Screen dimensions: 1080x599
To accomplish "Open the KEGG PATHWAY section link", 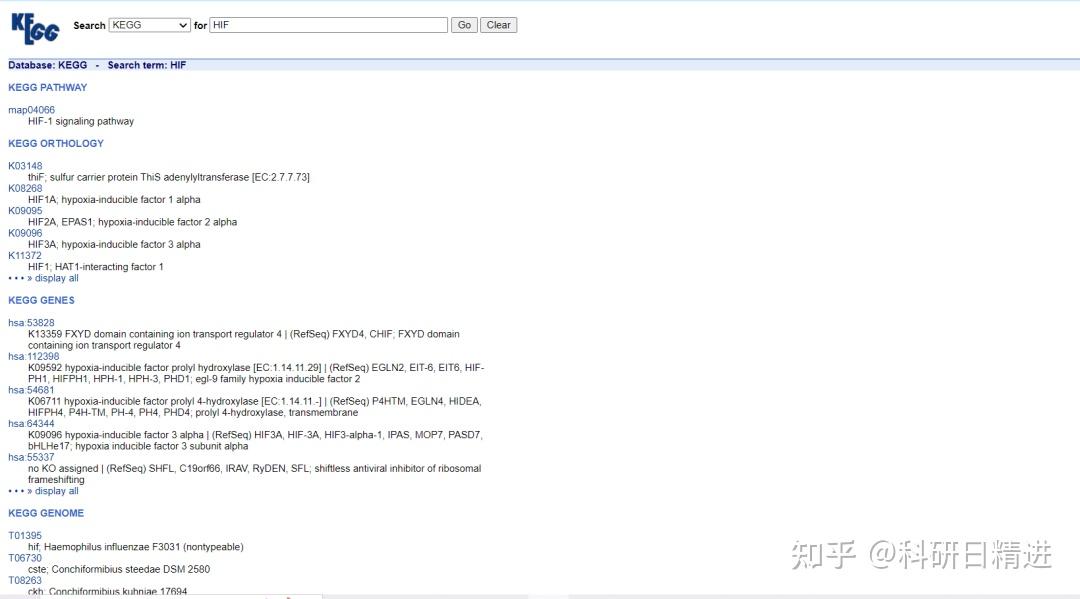I will pyautogui.click(x=48, y=87).
